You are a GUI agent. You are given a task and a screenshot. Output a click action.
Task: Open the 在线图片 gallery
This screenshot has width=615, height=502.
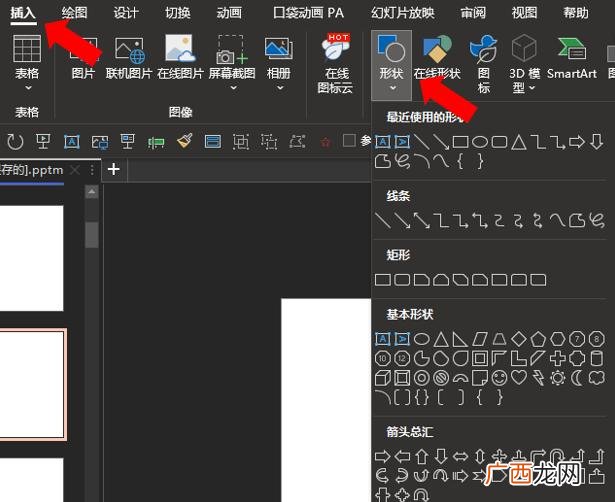point(180,57)
